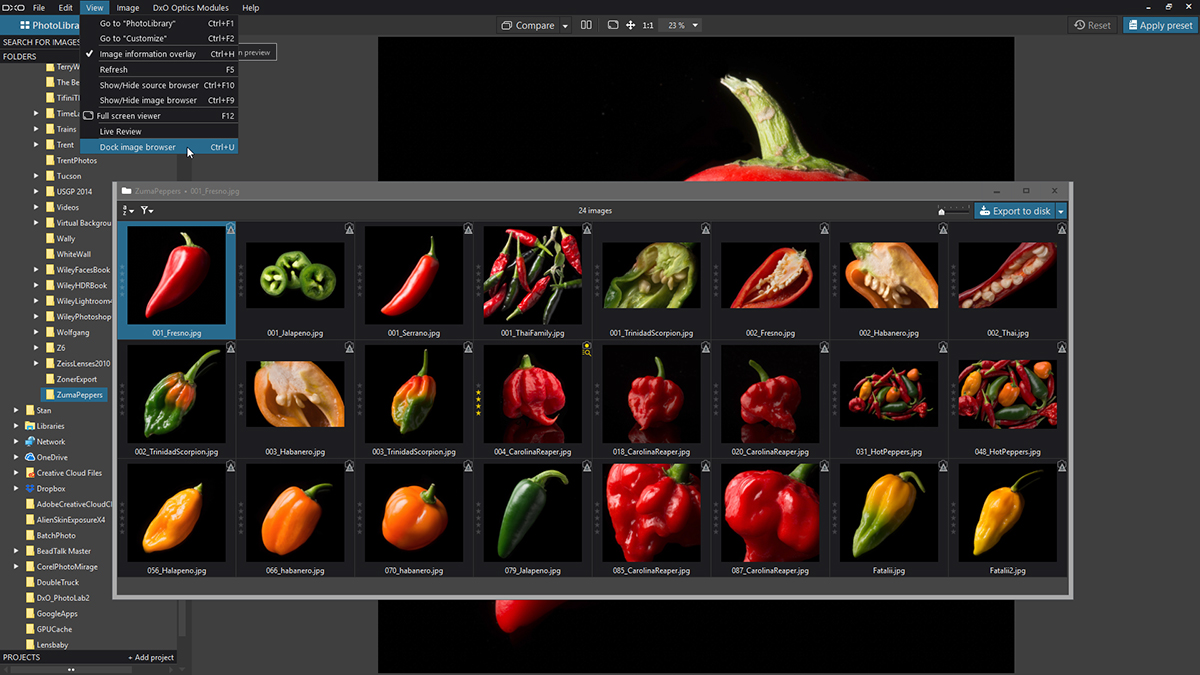Click the Network icon in folder tree
This screenshot has width=1200, height=675.
click(30, 442)
